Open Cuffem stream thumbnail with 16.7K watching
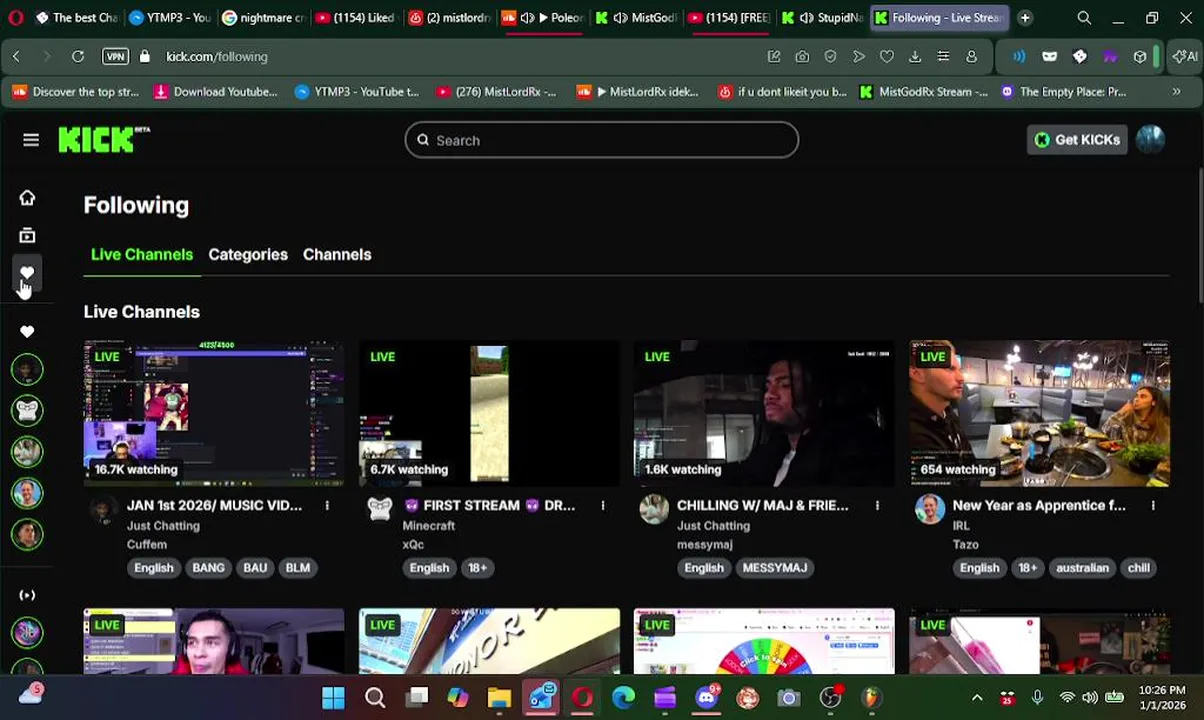Viewport: 1204px width, 720px height. tap(214, 413)
